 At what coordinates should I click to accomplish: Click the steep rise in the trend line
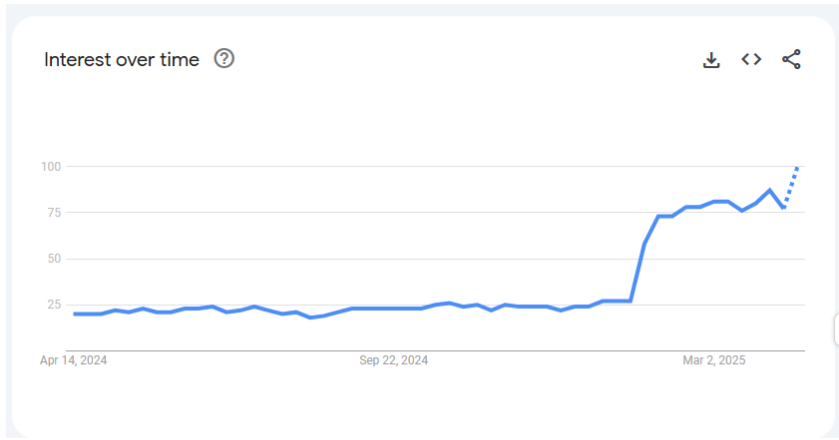pyautogui.click(x=637, y=272)
